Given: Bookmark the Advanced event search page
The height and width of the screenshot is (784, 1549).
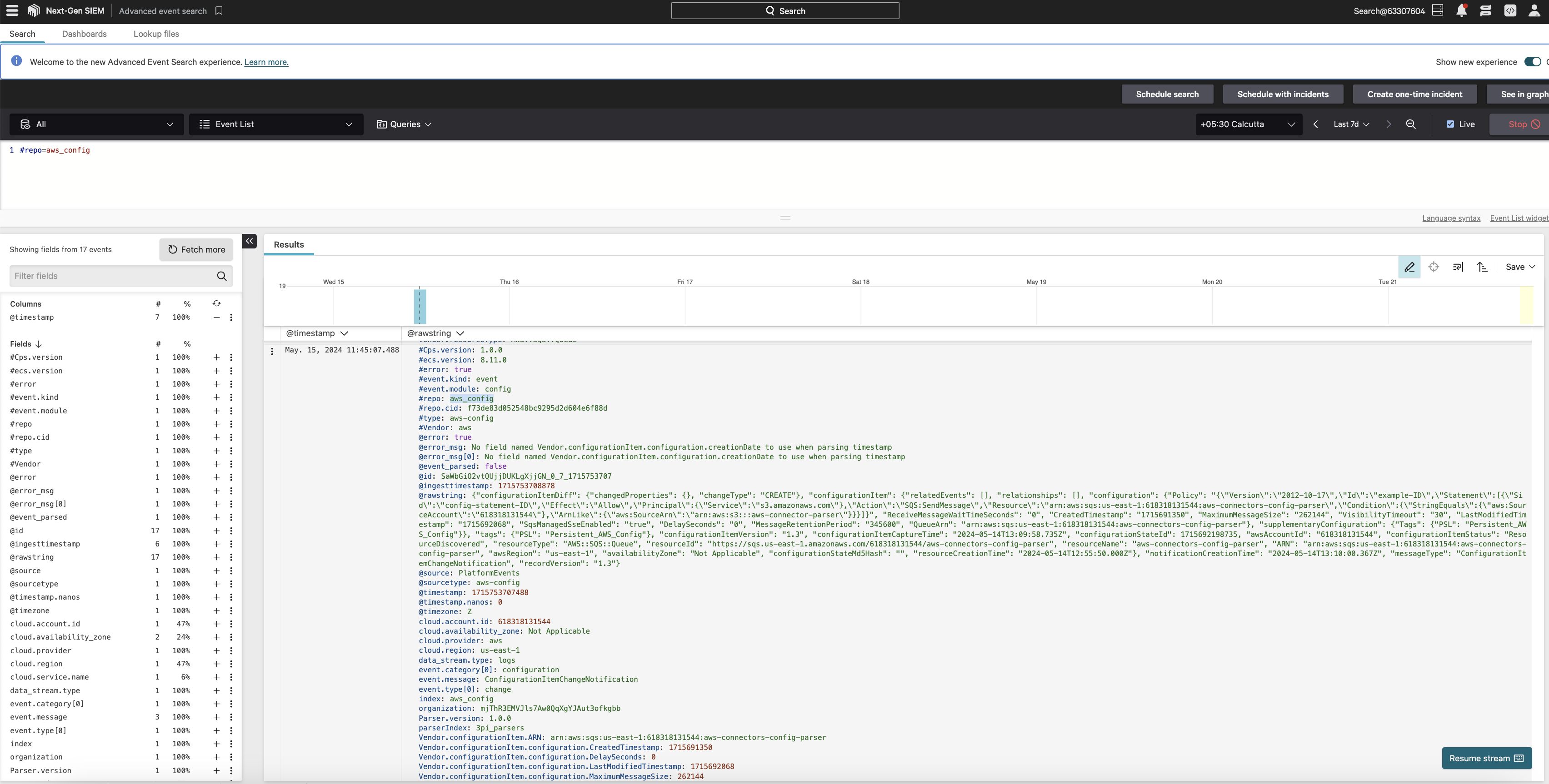Looking at the screenshot, I should click(219, 11).
